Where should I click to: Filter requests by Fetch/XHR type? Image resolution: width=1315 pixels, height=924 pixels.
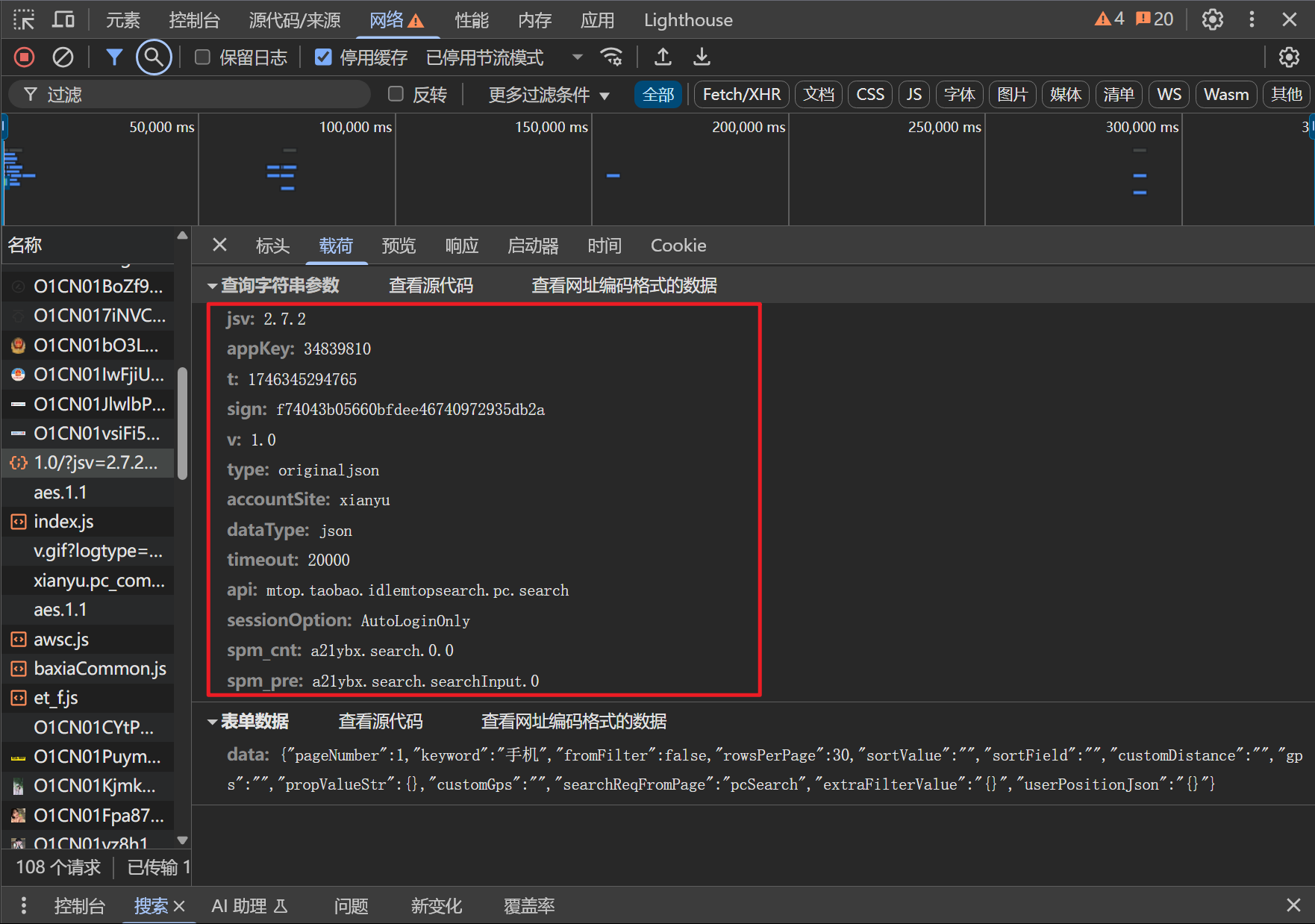coord(741,95)
